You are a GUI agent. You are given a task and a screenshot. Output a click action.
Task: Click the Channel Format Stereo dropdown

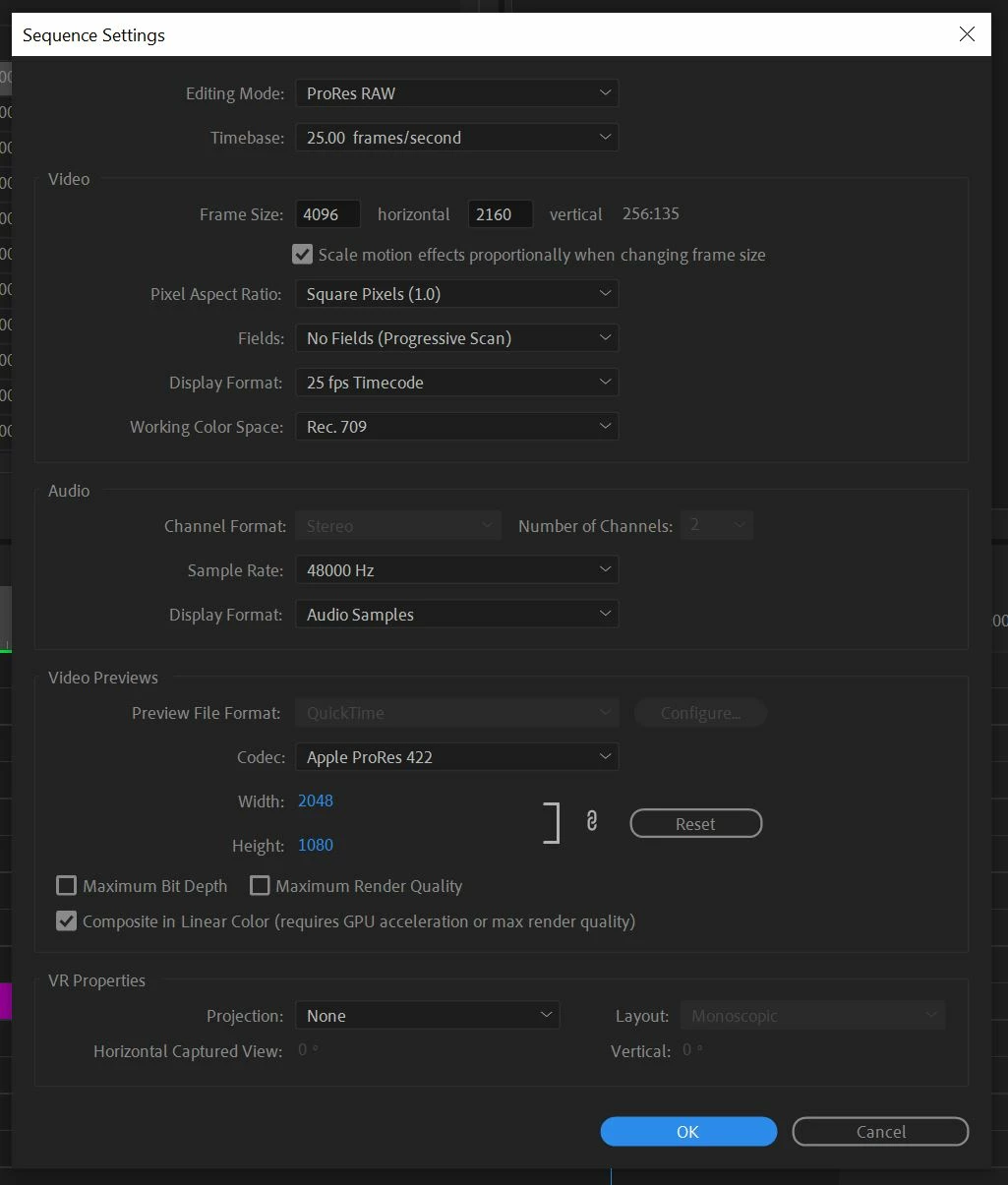(398, 526)
